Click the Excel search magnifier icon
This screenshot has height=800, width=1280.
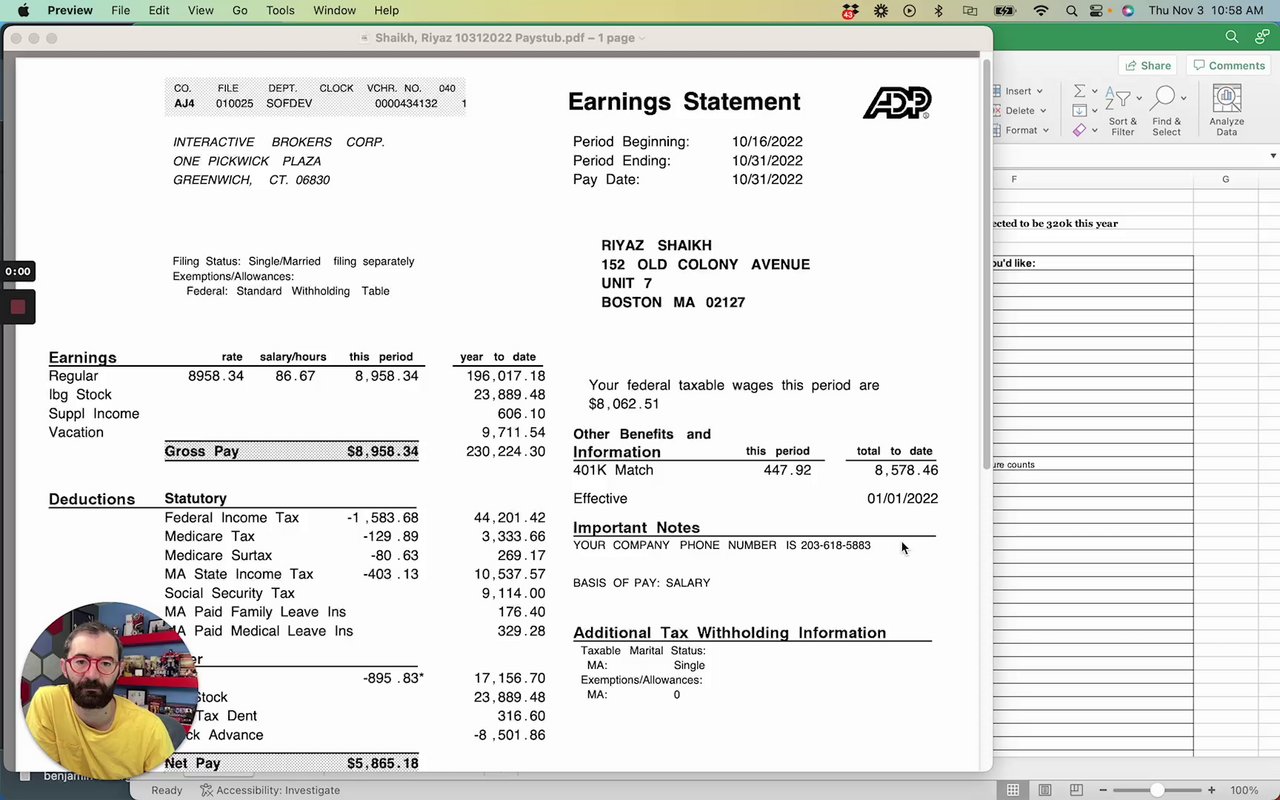1232,37
